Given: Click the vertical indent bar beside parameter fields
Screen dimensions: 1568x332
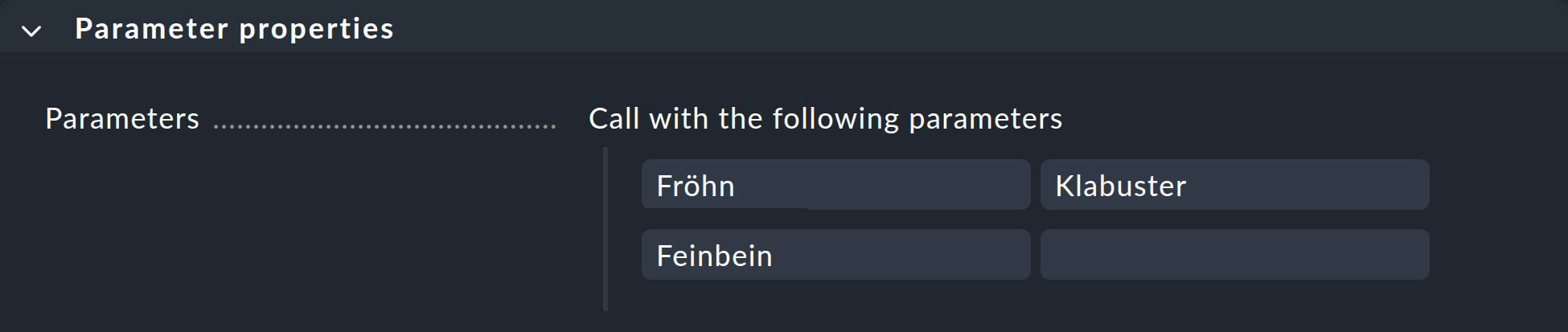Looking at the screenshot, I should (605, 228).
